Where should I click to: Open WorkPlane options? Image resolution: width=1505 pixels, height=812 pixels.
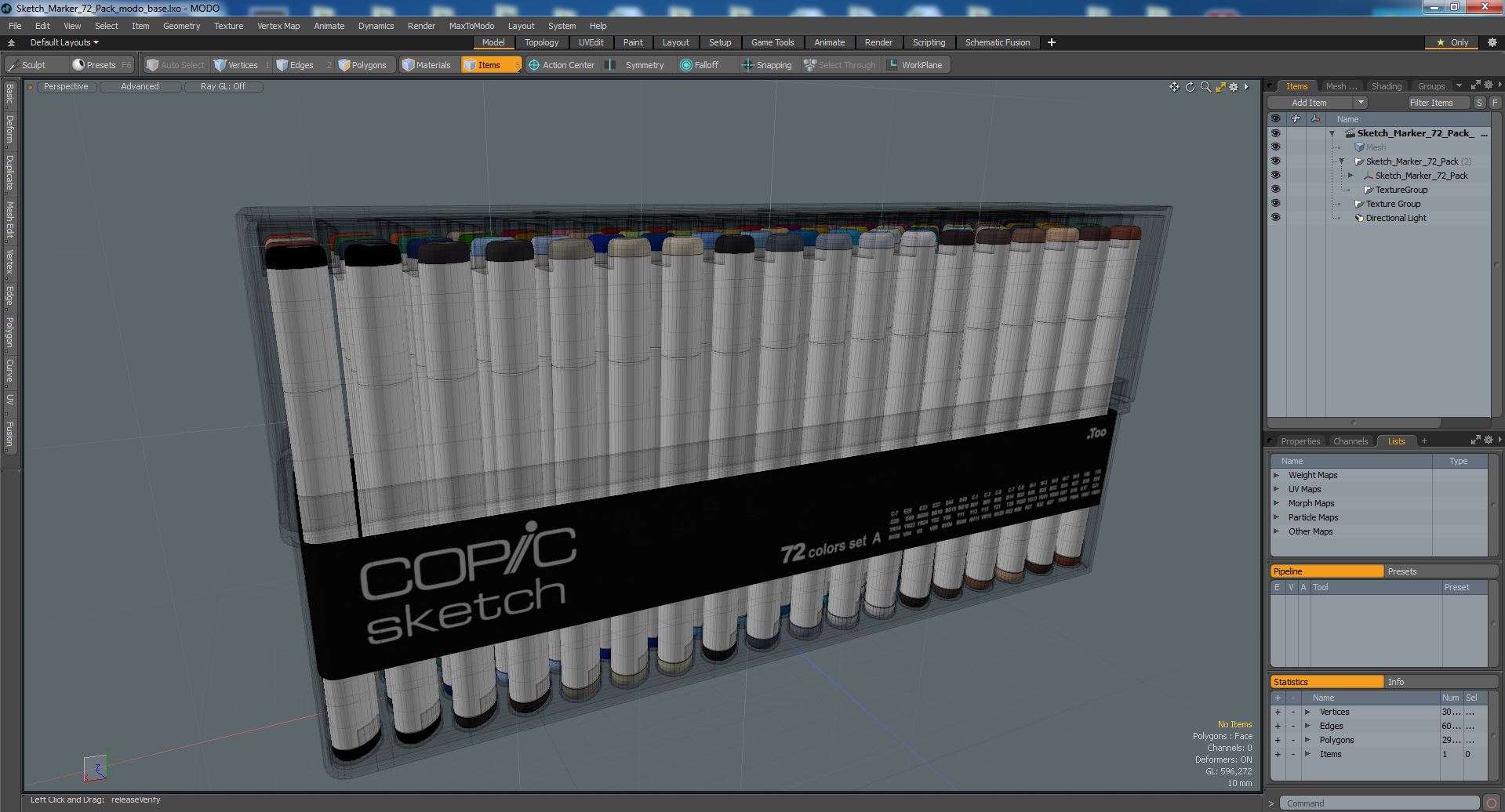tap(914, 65)
